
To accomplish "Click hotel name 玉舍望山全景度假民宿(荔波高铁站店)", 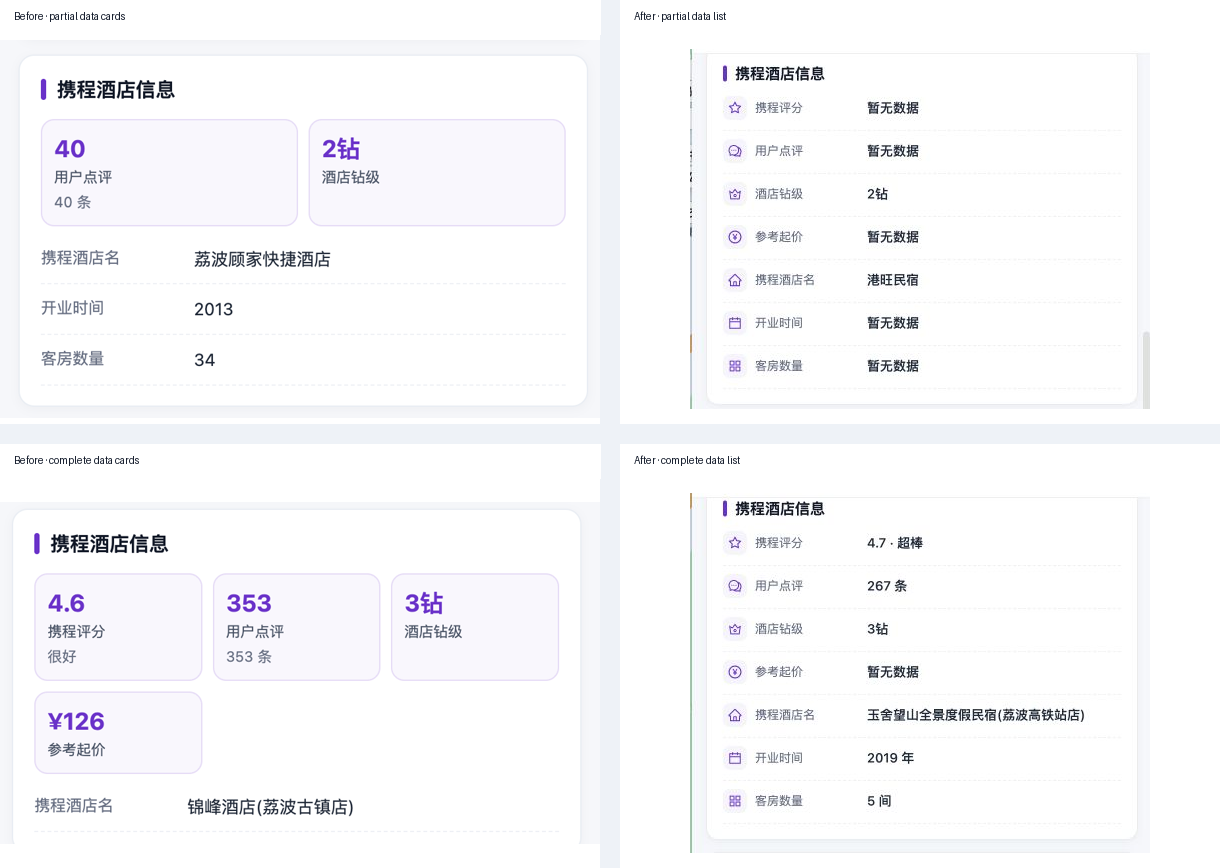I will [x=976, y=715].
